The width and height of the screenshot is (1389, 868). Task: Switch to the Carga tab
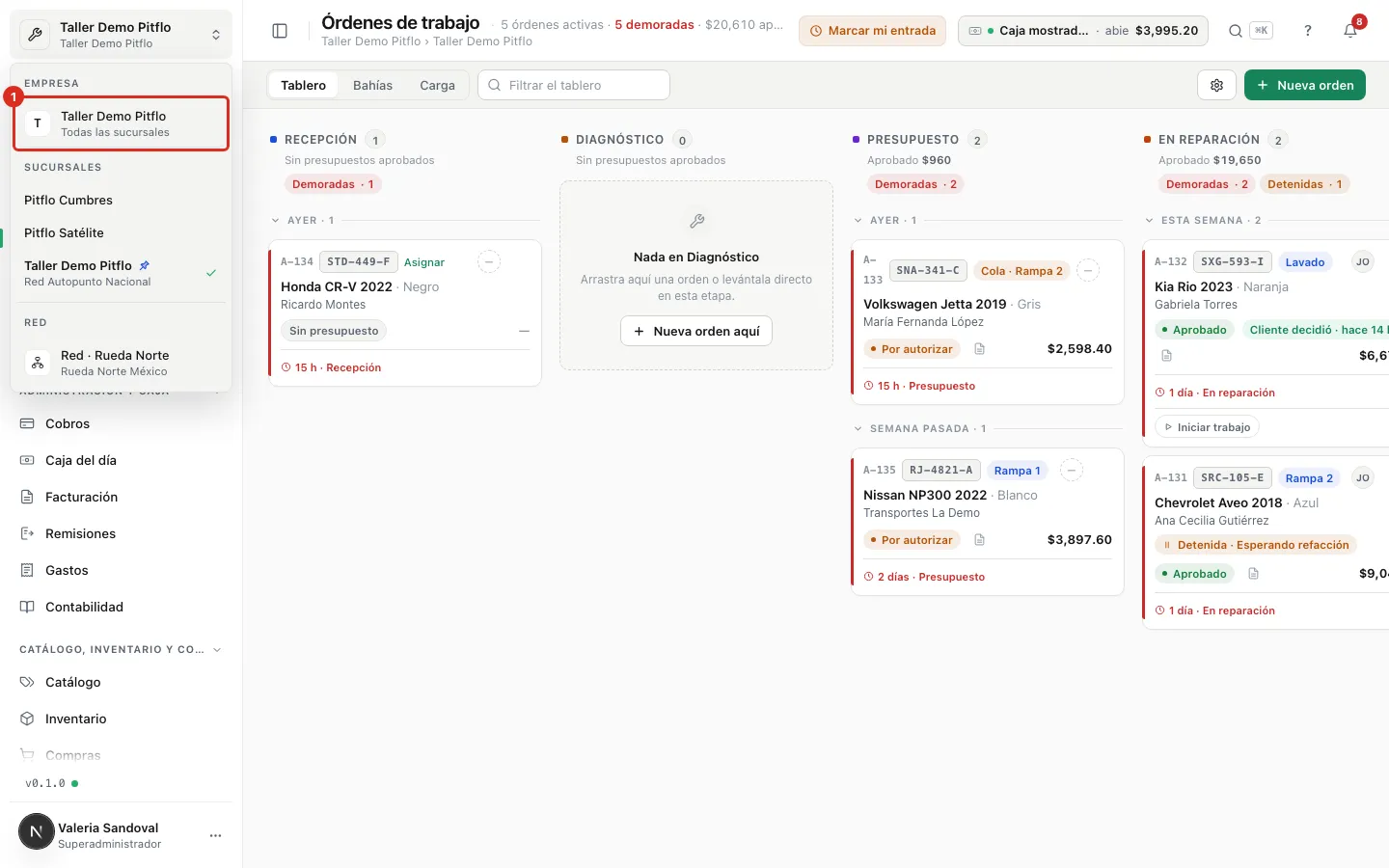coord(437,85)
